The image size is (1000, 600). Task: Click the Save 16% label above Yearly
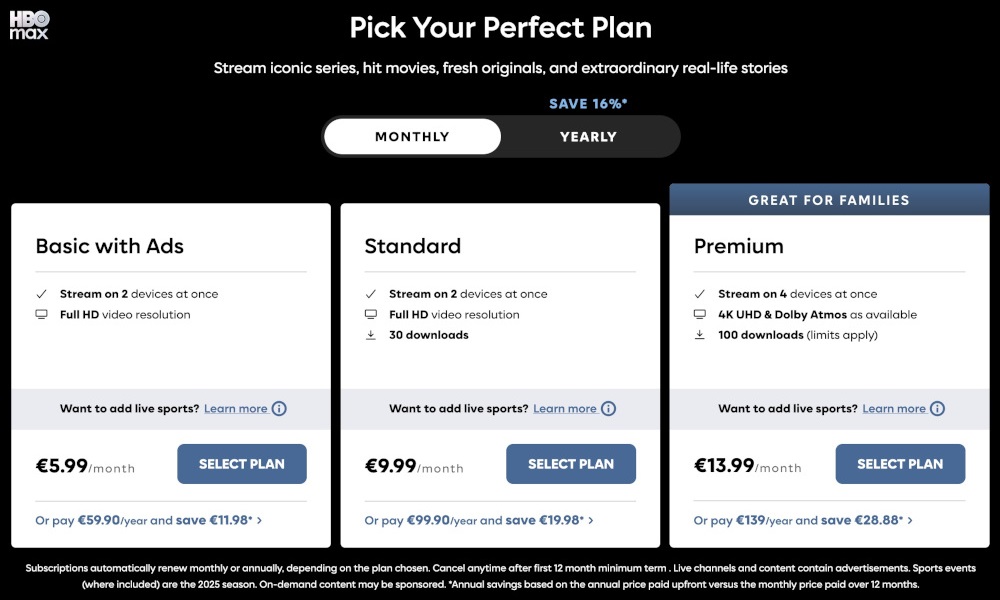[x=588, y=103]
